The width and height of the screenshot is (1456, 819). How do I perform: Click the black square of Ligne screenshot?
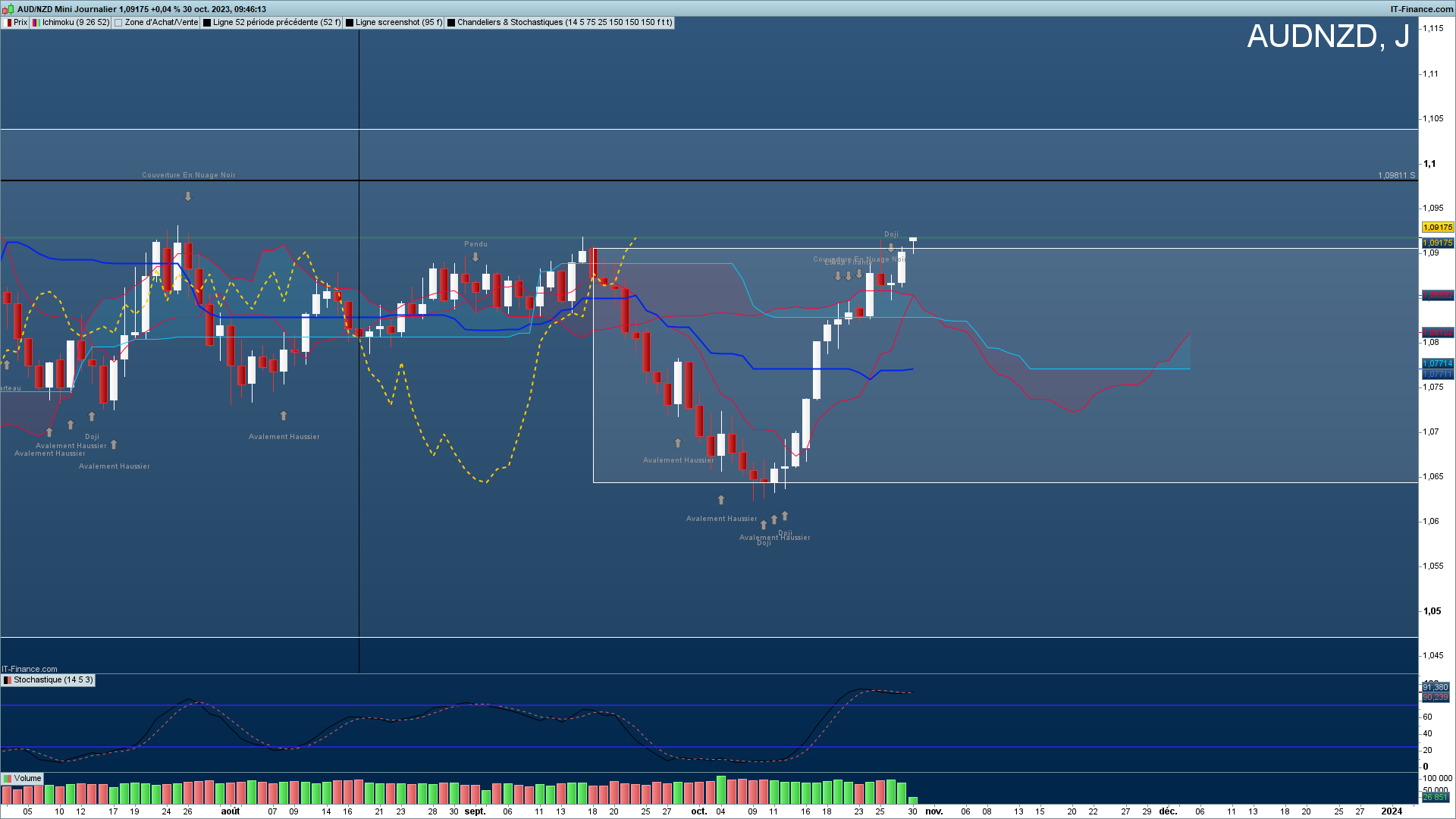(350, 23)
